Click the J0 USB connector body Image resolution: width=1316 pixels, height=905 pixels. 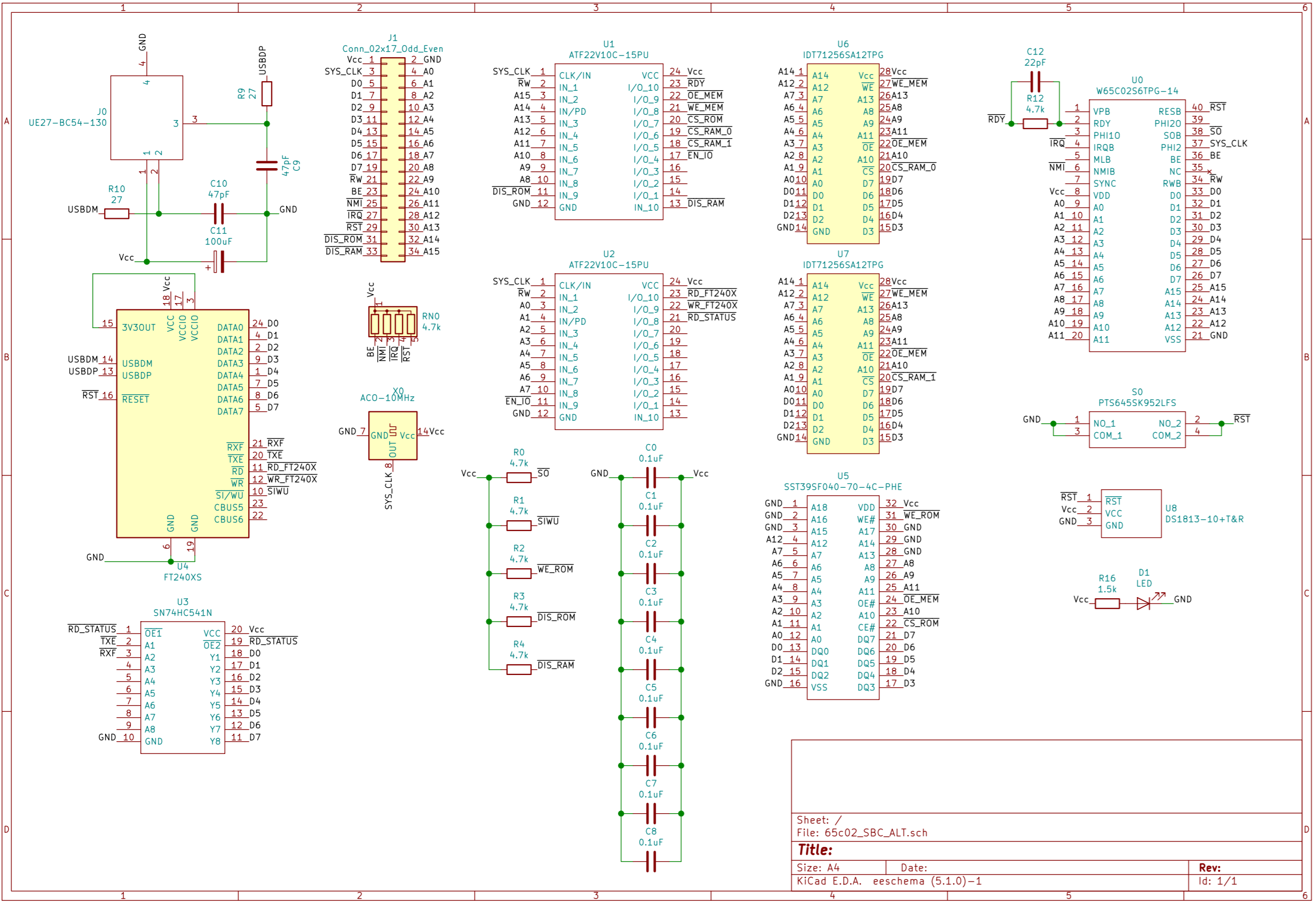click(x=146, y=118)
